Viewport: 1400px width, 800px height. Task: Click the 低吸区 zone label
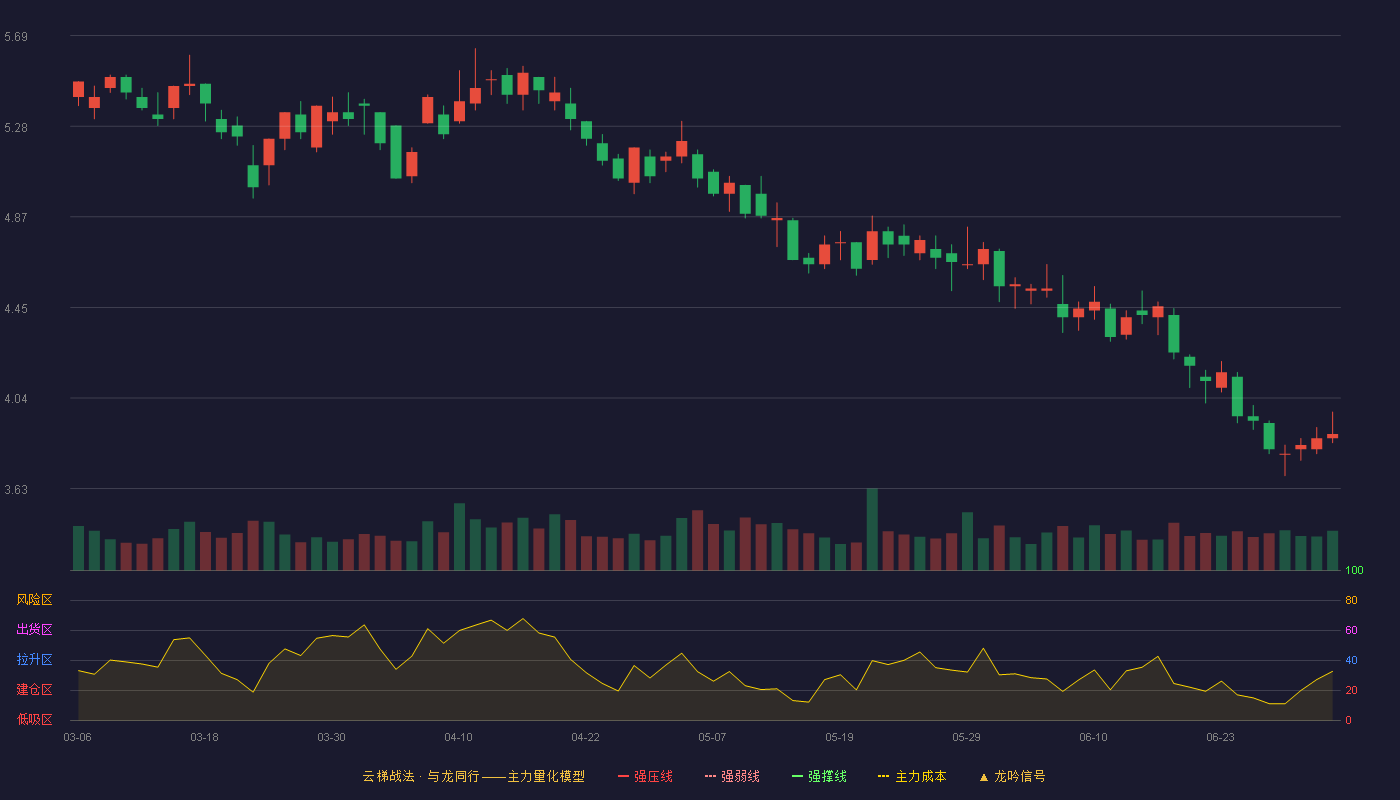click(35, 720)
